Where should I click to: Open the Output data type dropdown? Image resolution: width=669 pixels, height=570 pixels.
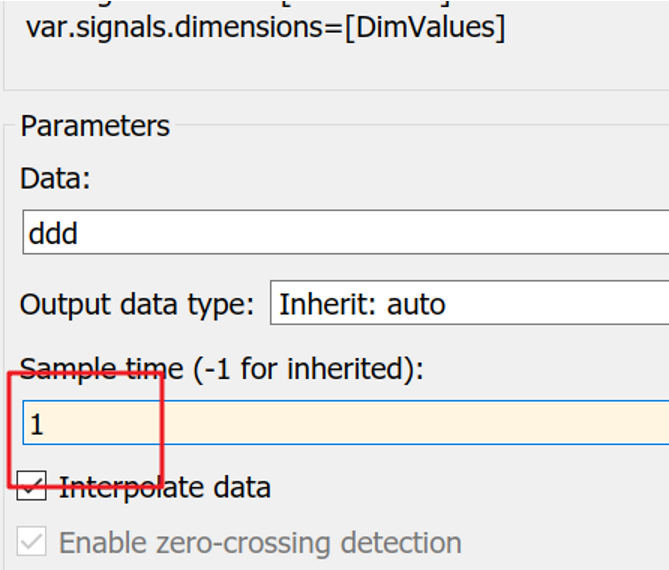tap(470, 304)
